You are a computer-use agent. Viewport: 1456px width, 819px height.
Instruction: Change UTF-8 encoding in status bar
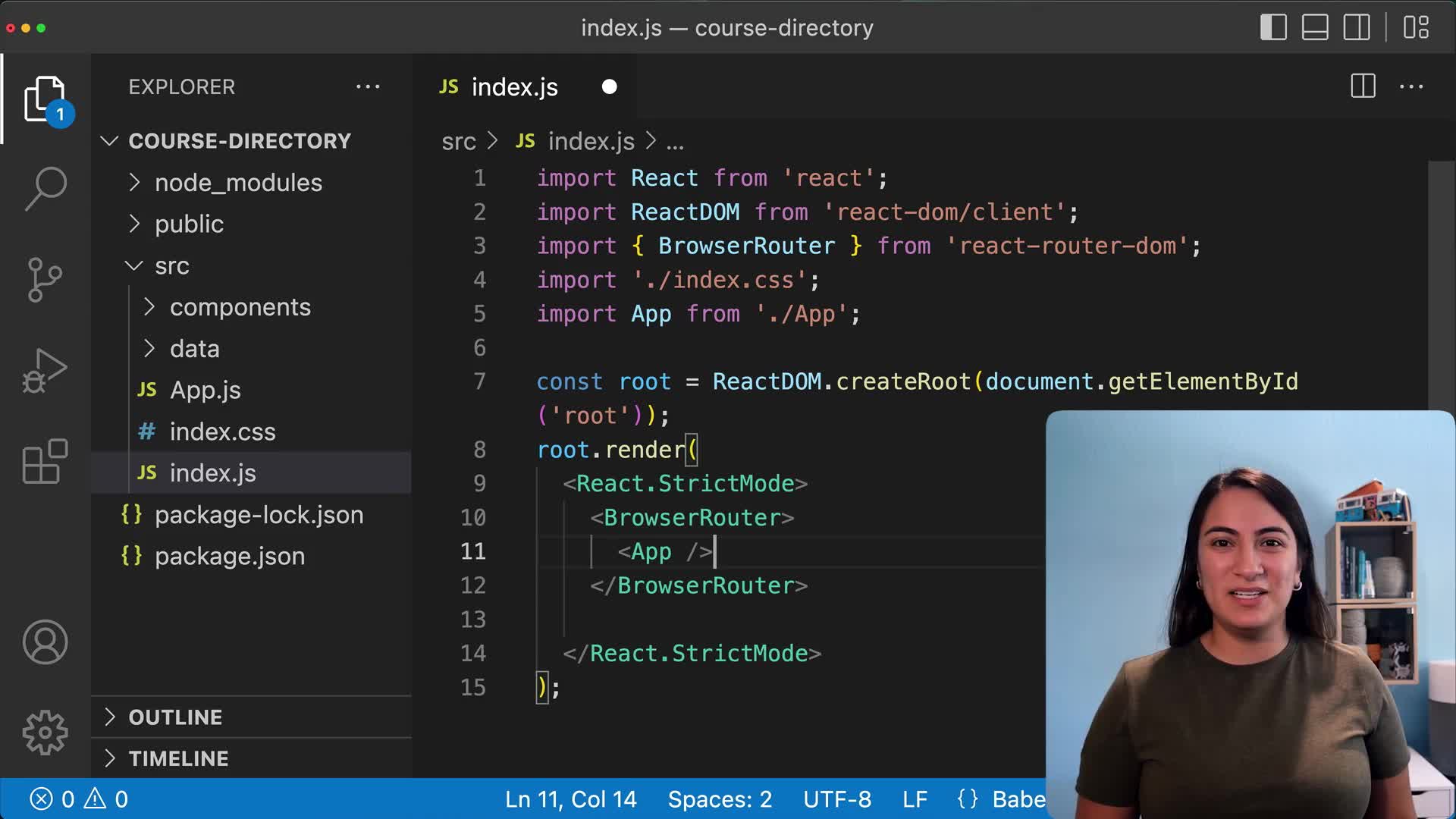click(838, 799)
